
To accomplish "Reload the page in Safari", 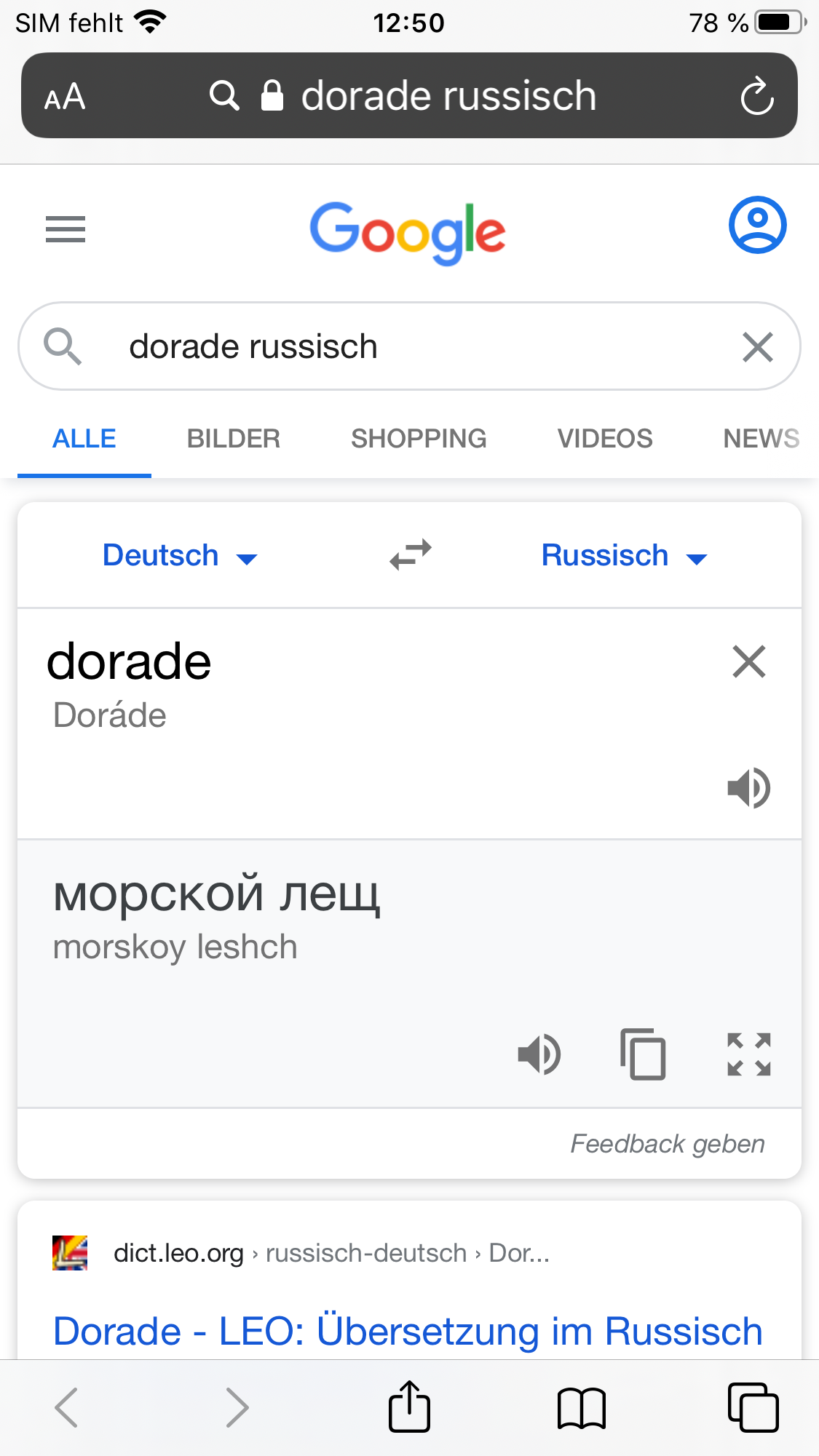I will point(757,96).
